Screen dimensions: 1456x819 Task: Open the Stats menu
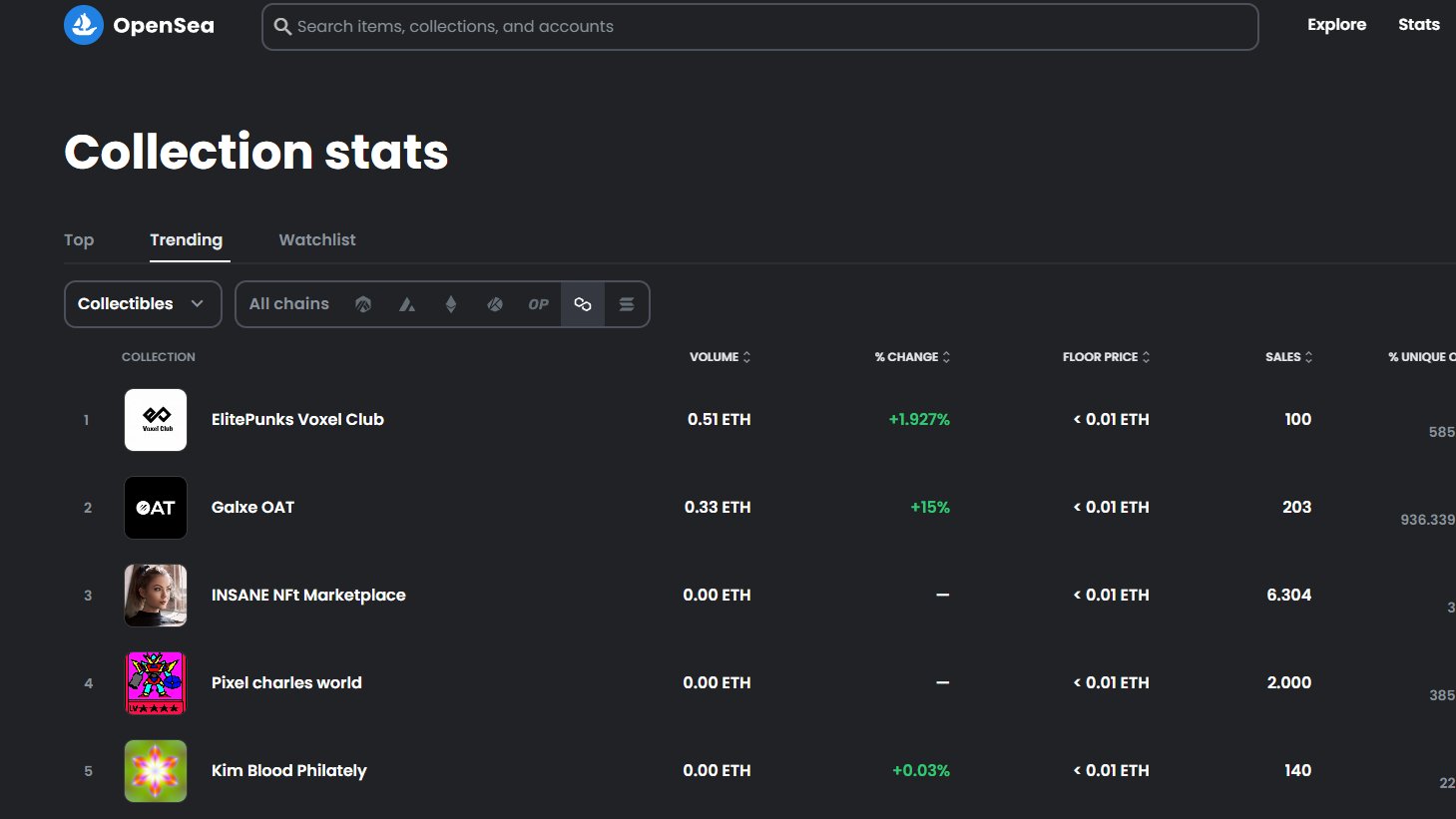click(x=1419, y=25)
